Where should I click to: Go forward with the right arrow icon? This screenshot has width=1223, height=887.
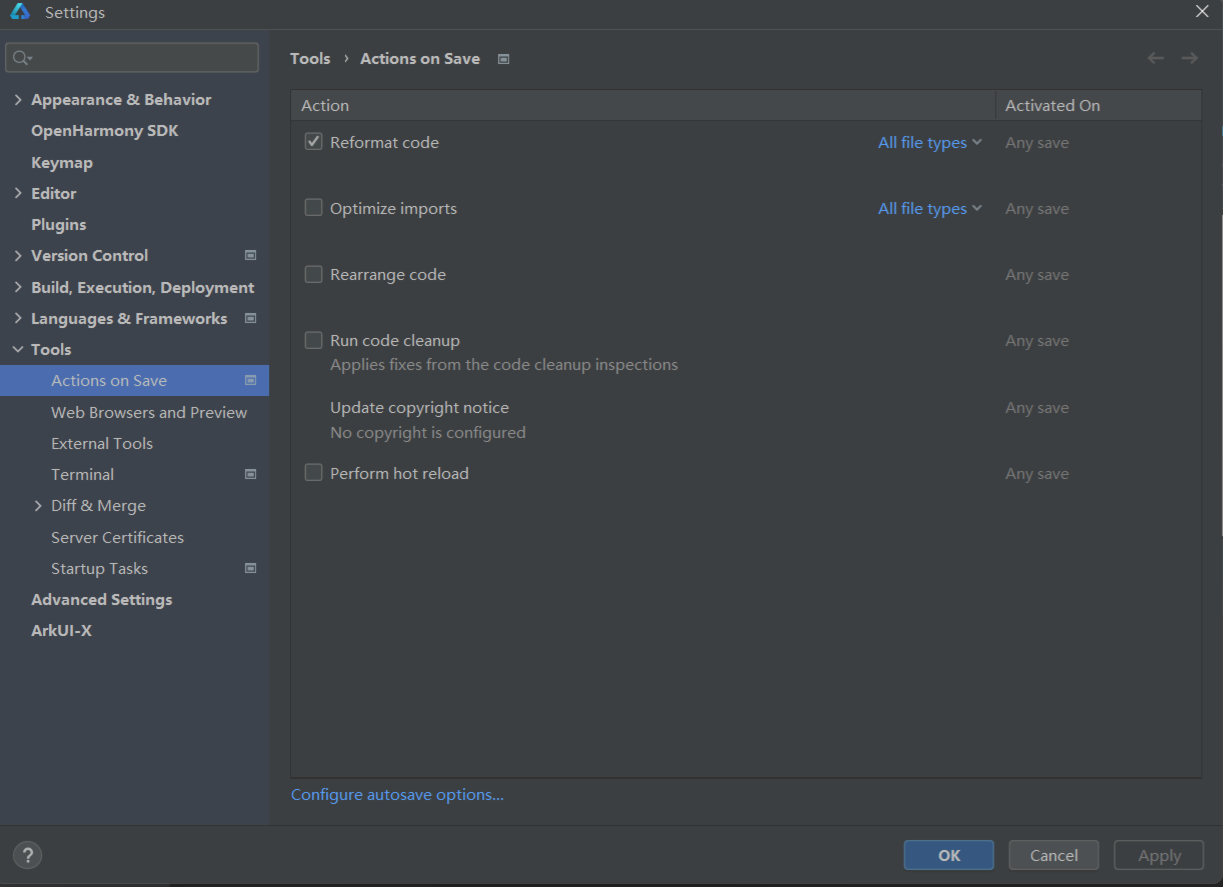tap(1189, 58)
